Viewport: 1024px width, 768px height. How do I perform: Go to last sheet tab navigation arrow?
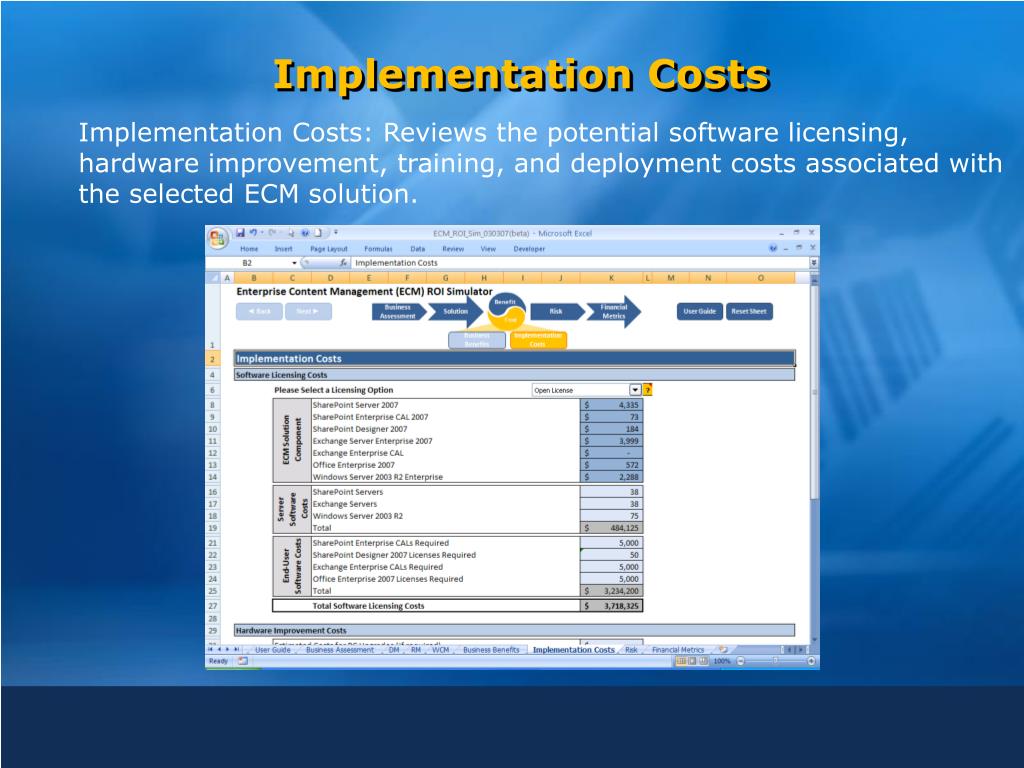(x=236, y=650)
